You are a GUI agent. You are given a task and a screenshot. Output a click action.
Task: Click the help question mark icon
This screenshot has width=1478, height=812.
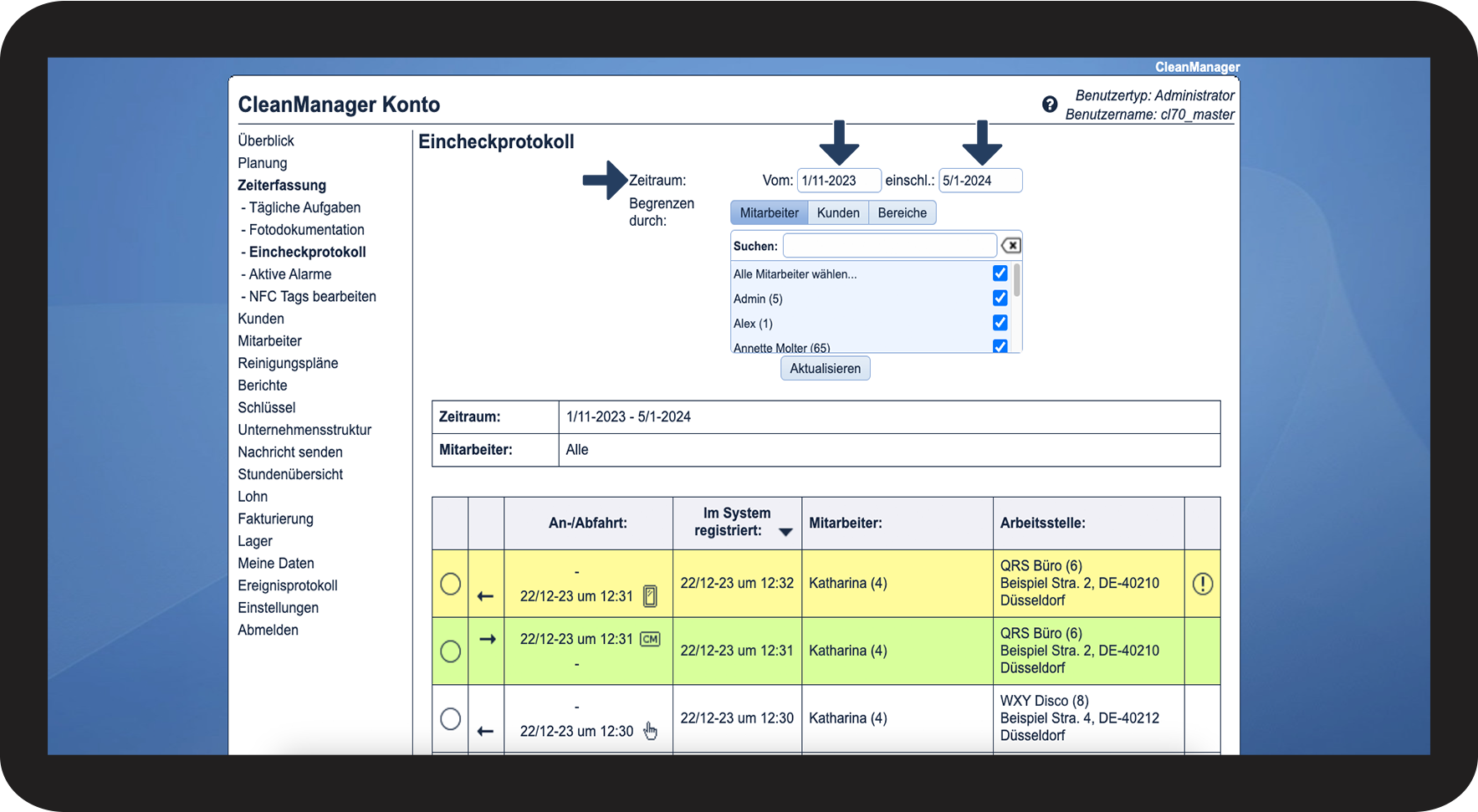click(1050, 105)
